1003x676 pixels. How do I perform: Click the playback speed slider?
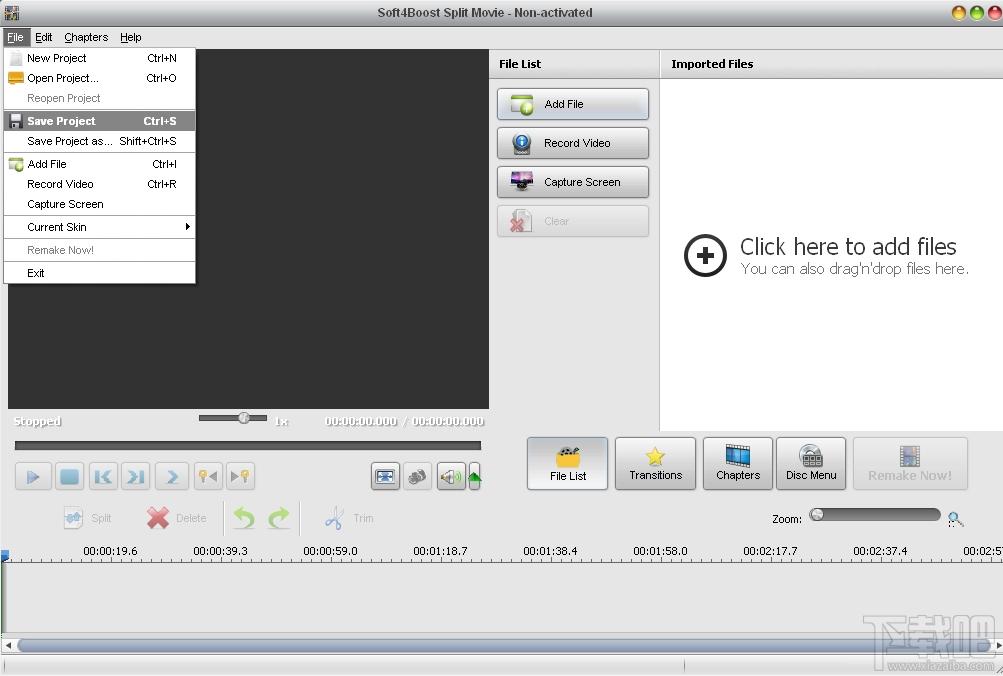pos(233,418)
